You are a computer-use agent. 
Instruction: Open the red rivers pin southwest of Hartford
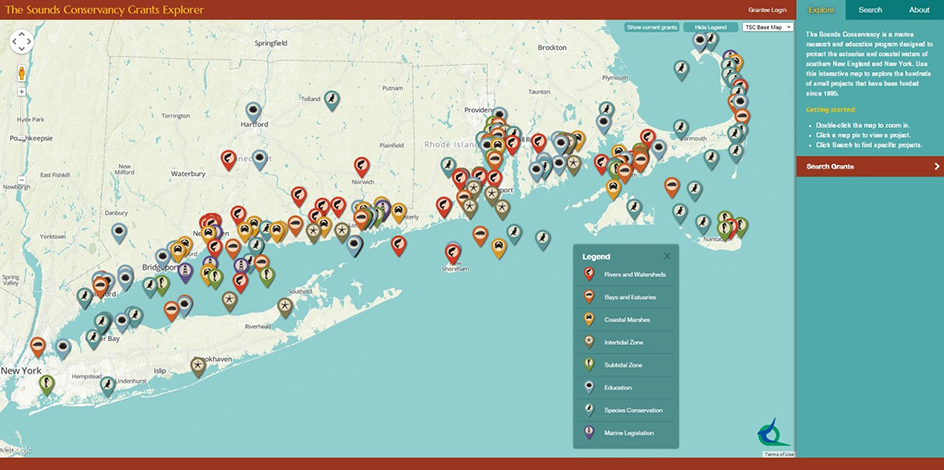pos(228,159)
